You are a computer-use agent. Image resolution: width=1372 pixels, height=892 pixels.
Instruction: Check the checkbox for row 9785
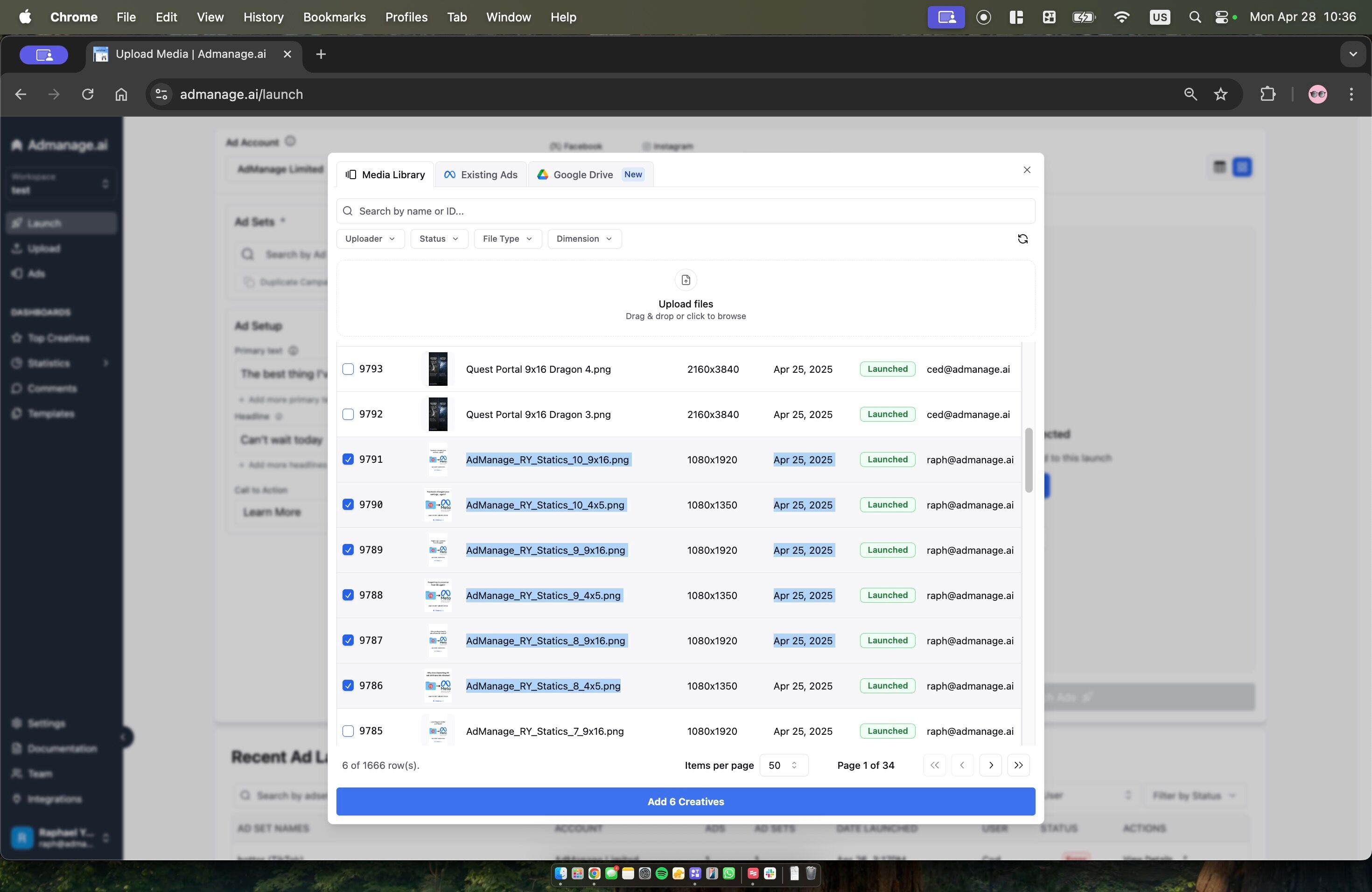tap(348, 731)
